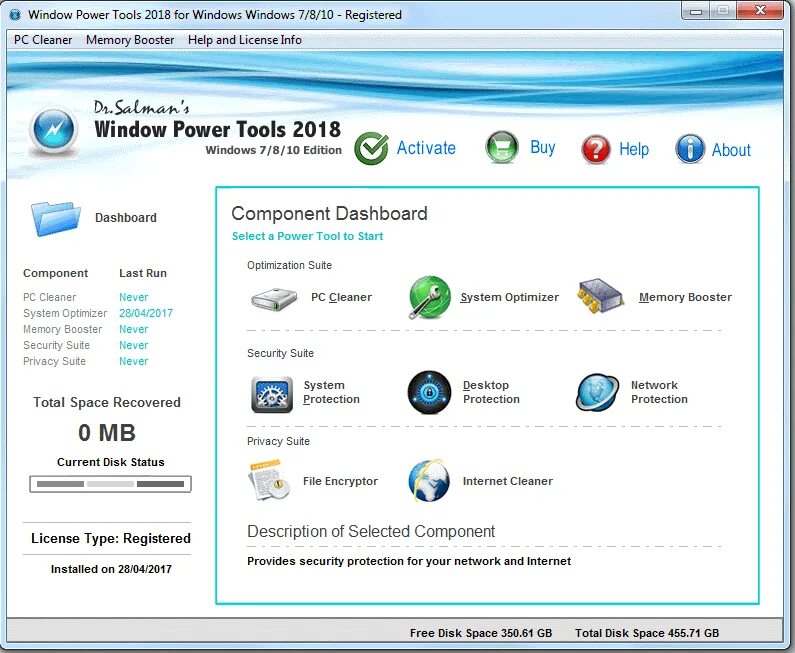Click the blue info About icon
Viewport: 795px width, 653px height.
coord(690,149)
